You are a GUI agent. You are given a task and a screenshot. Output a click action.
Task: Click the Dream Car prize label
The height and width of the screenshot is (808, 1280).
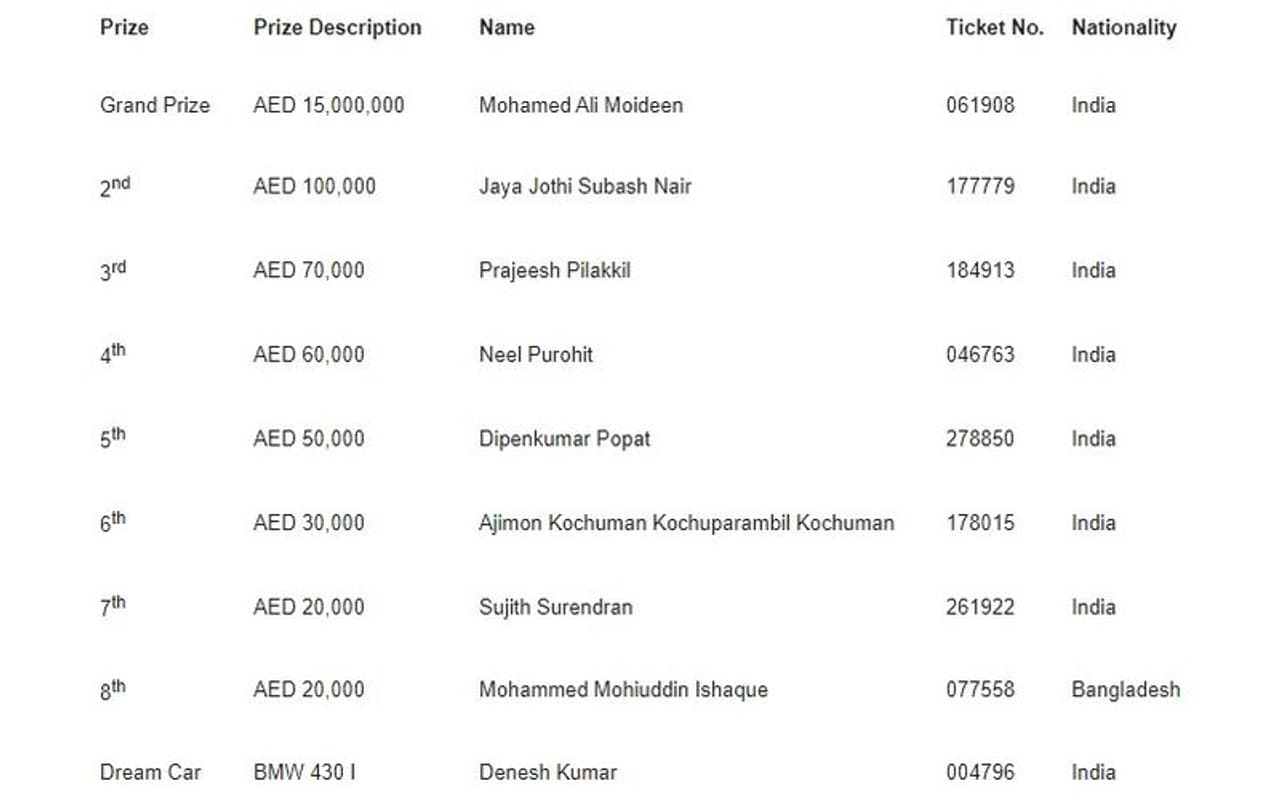pyautogui.click(x=150, y=772)
